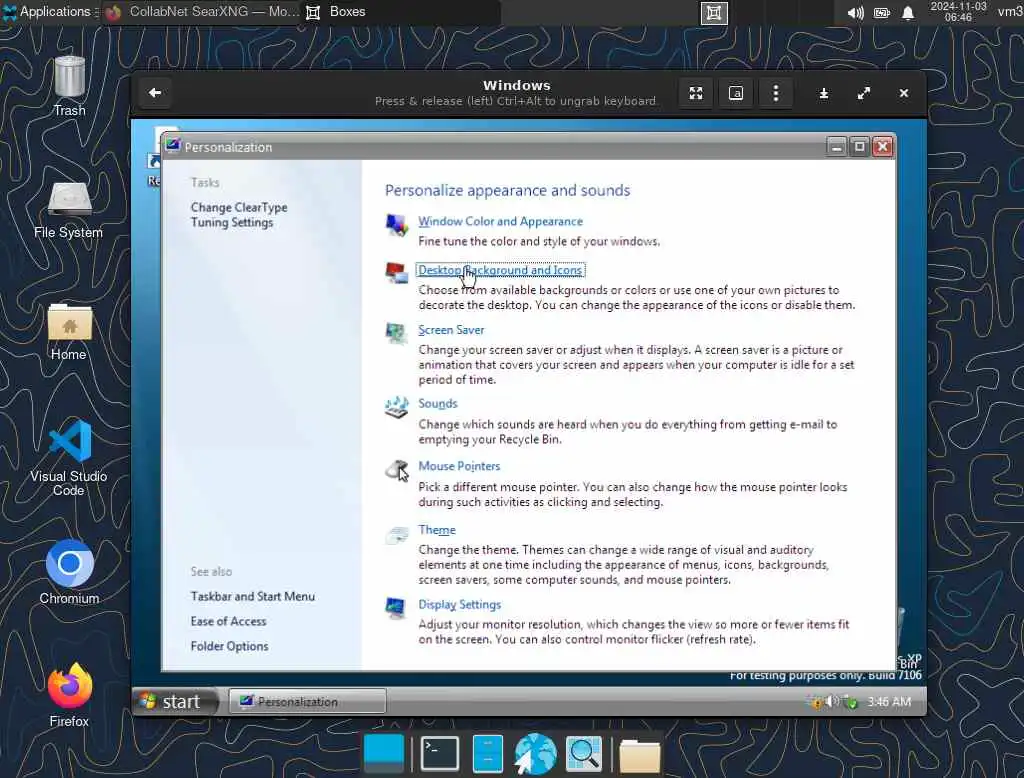Image resolution: width=1024 pixels, height=778 pixels.
Task: Open the File System desktop icon
Action: [69, 210]
